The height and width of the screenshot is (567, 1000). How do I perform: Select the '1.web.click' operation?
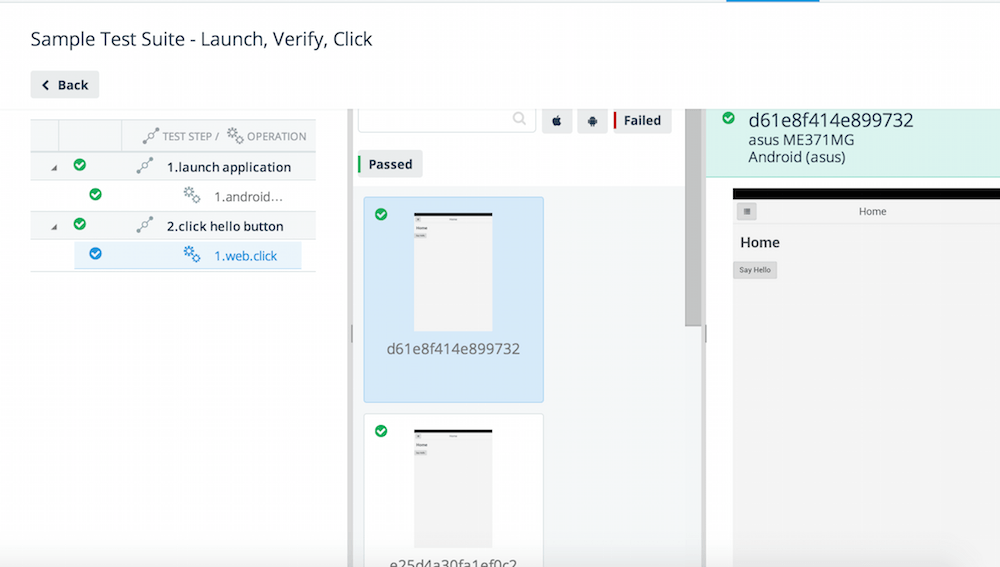pos(188,255)
